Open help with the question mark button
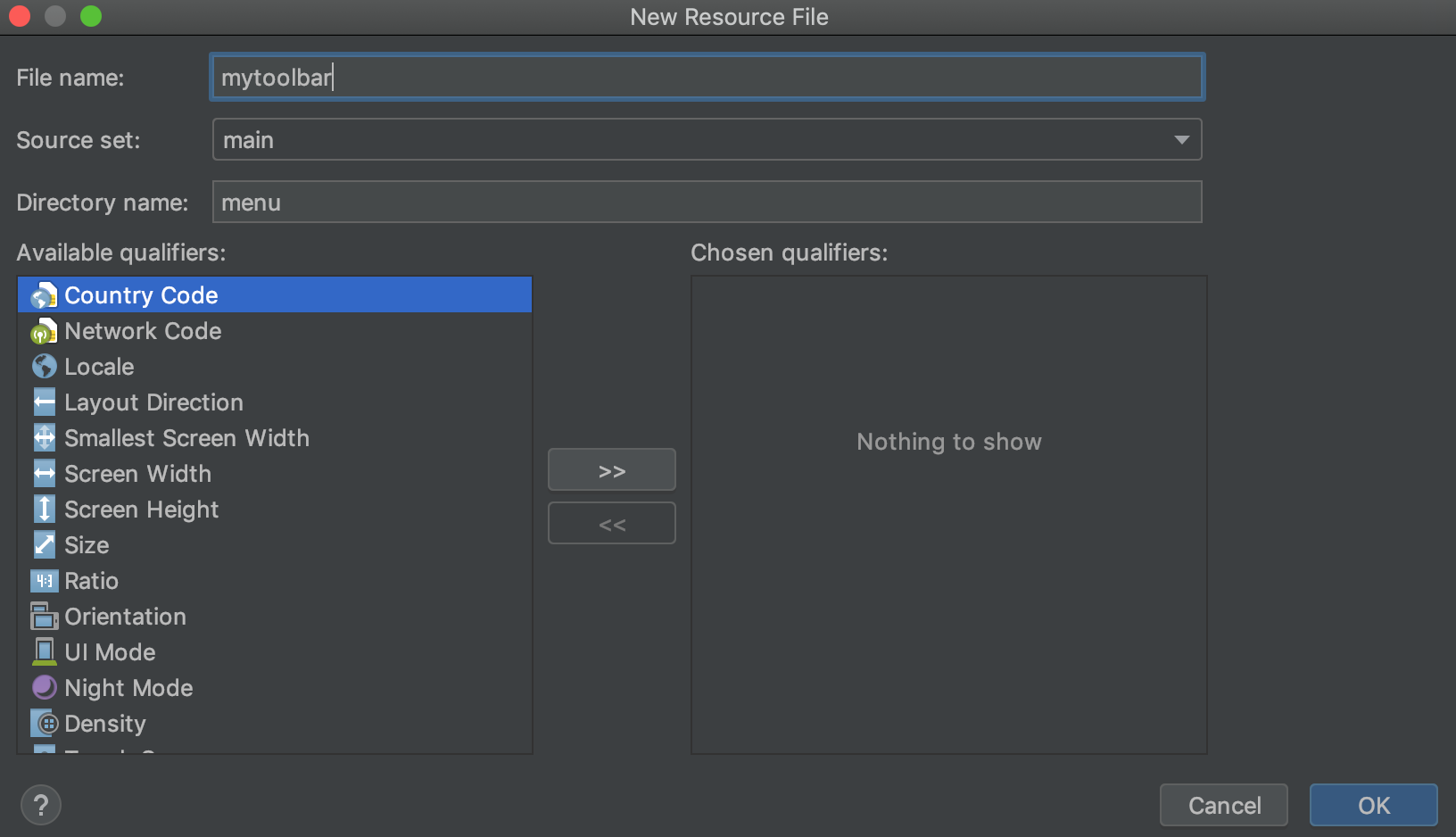Screen dimensions: 1456x837 click(x=41, y=805)
